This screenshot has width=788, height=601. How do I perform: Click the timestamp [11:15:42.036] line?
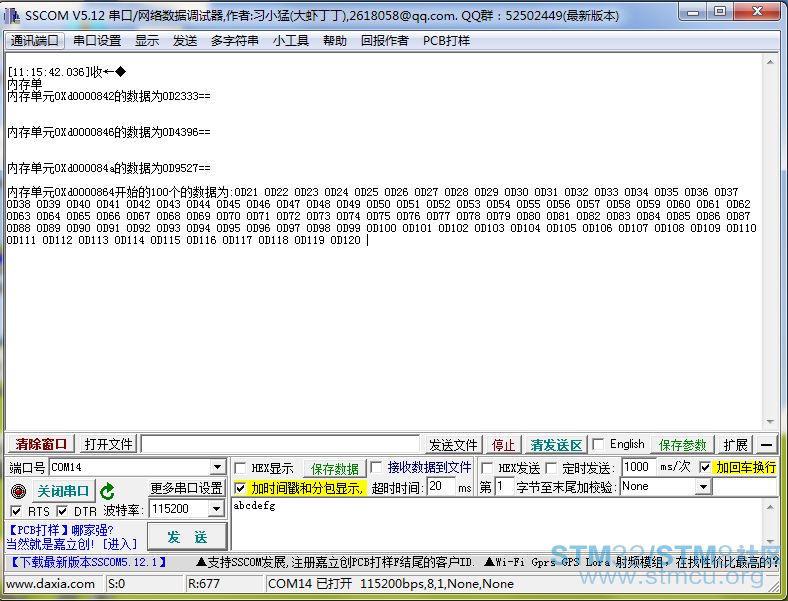click(x=66, y=72)
